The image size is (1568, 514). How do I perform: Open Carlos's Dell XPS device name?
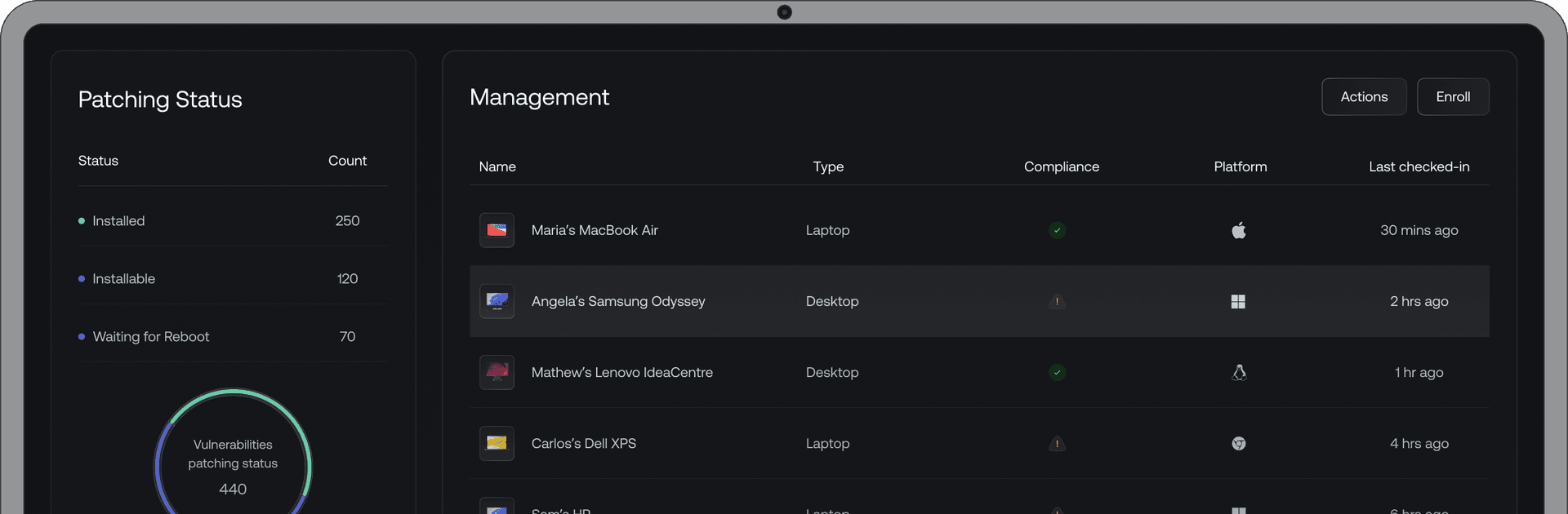pos(583,444)
